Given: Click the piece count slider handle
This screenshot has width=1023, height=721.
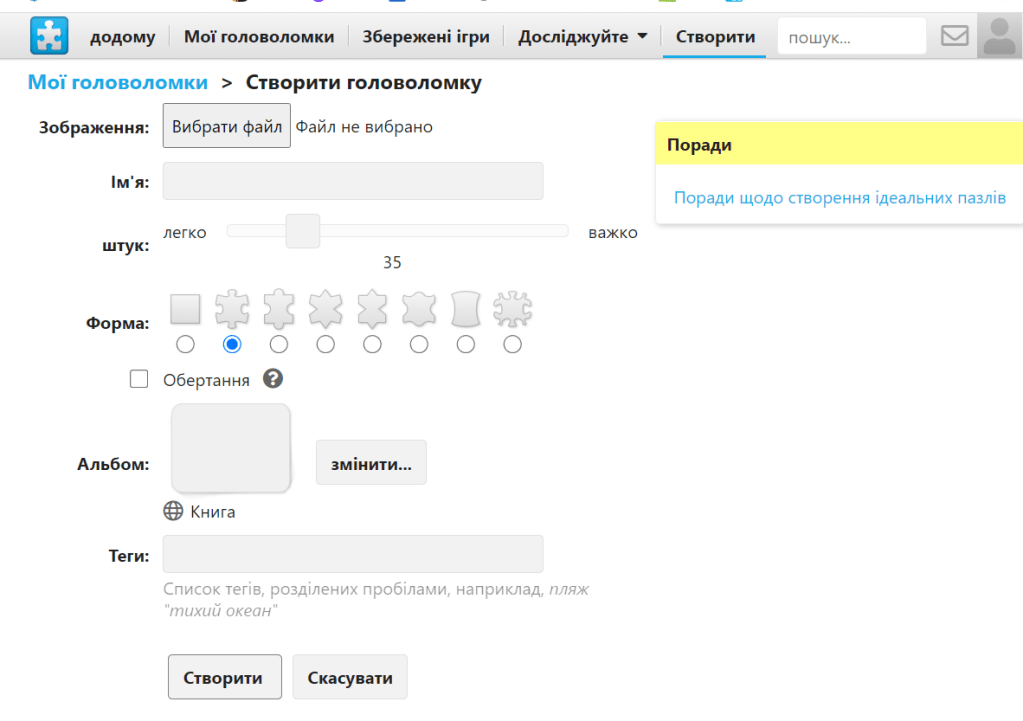Looking at the screenshot, I should [302, 231].
